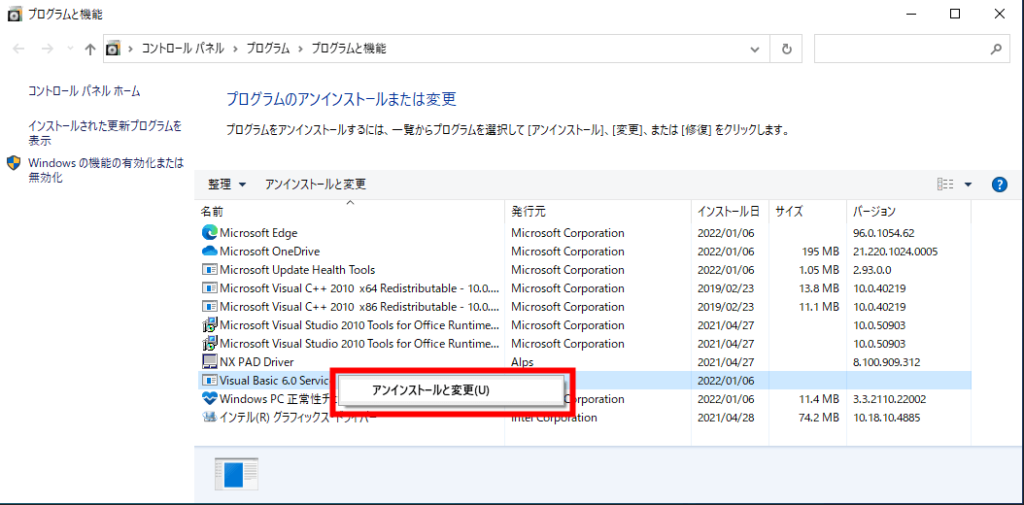Click プログラム in the breadcrumb
Viewport: 1024px width, 505px height.
click(x=268, y=49)
